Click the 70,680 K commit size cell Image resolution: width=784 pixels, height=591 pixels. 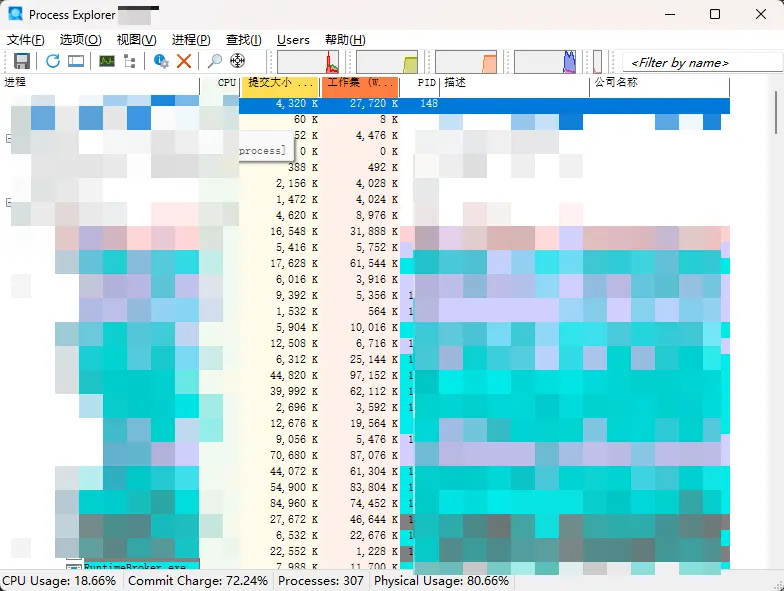[294, 456]
